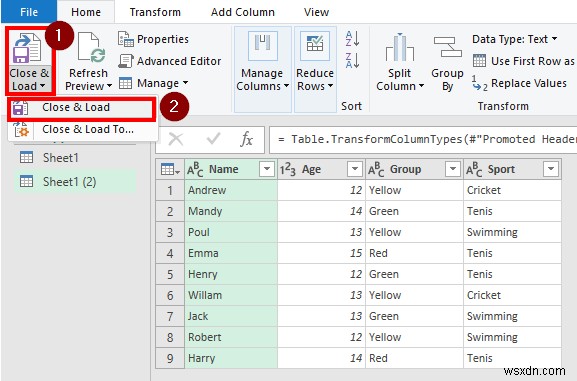This screenshot has height=381, width=577.
Task: Click the fx function icon
Action: point(246,140)
